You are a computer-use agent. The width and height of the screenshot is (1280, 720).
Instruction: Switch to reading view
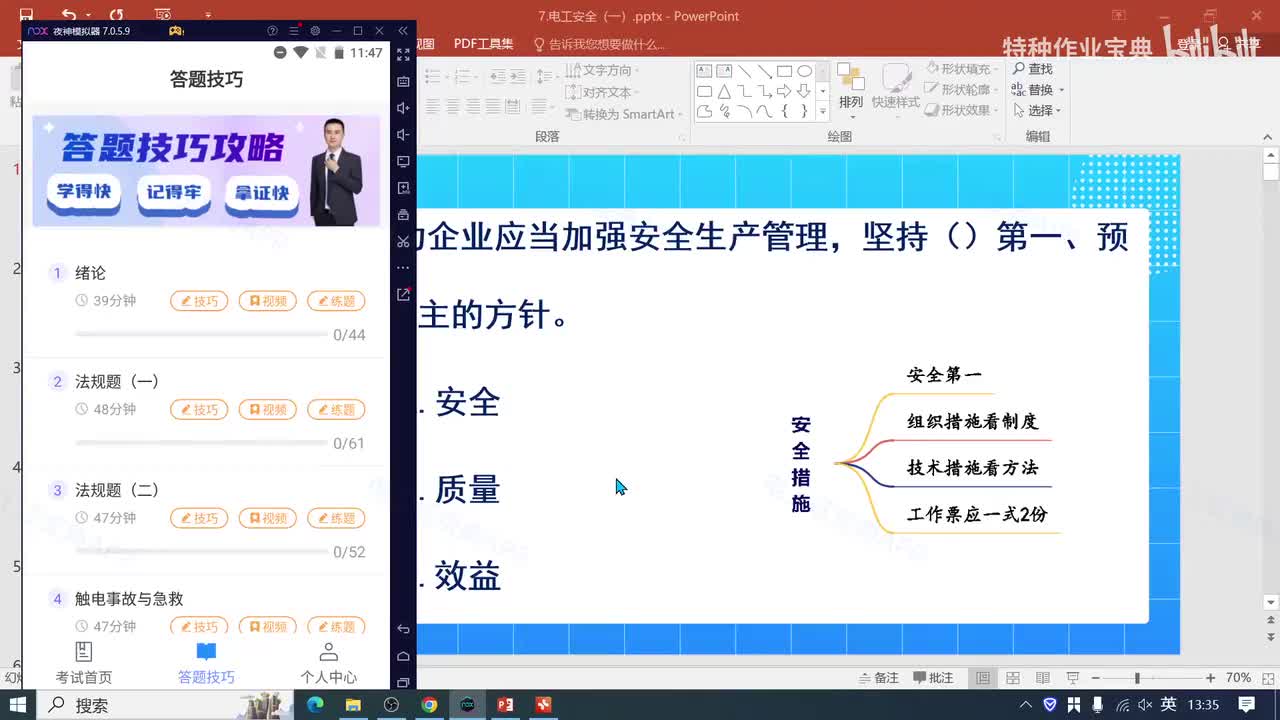1042,678
